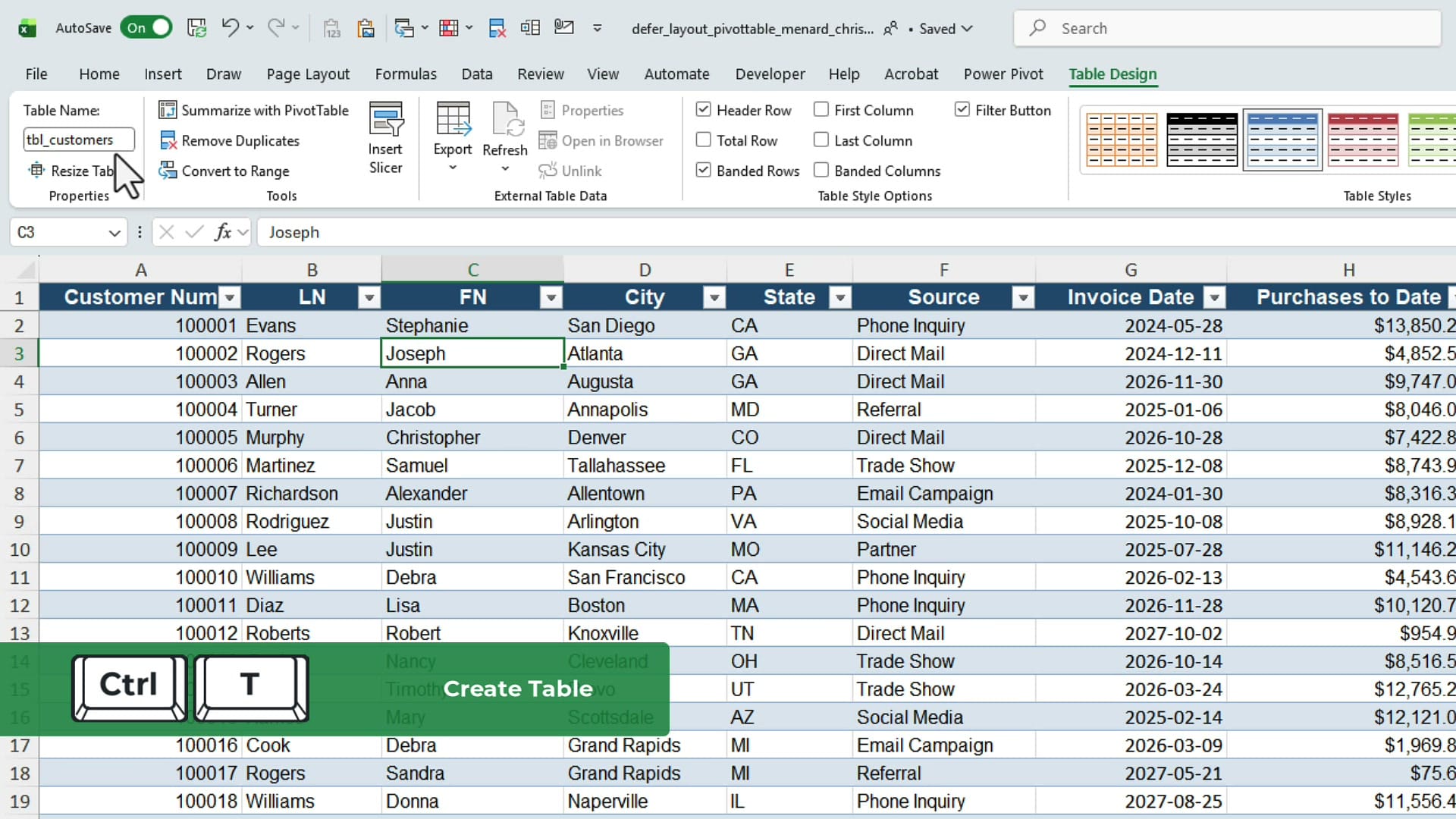1456x819 pixels.
Task: Open the Saved status dropdown chevron
Action: [967, 29]
